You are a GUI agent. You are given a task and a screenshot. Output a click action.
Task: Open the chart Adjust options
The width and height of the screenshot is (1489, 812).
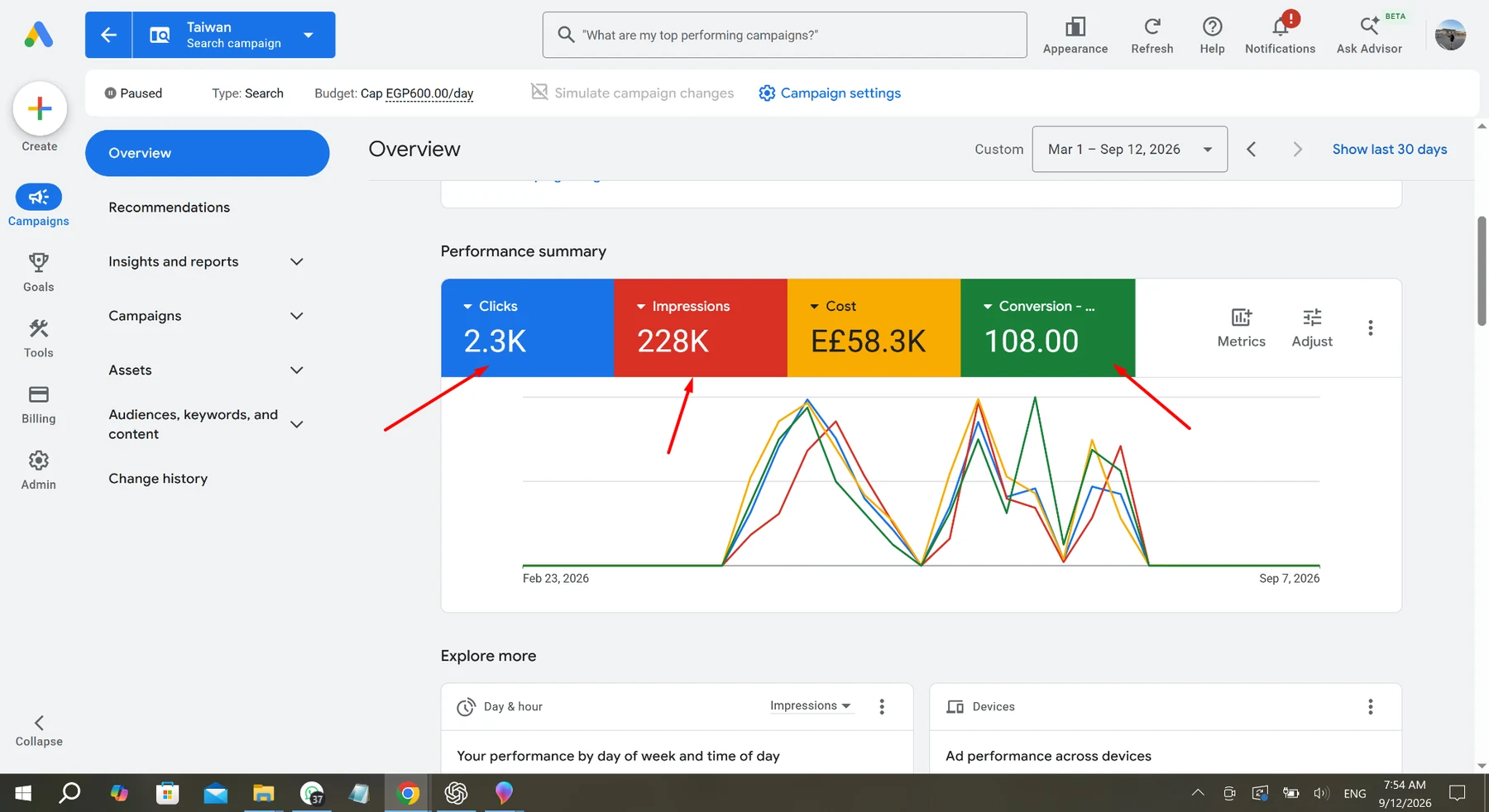(x=1312, y=327)
